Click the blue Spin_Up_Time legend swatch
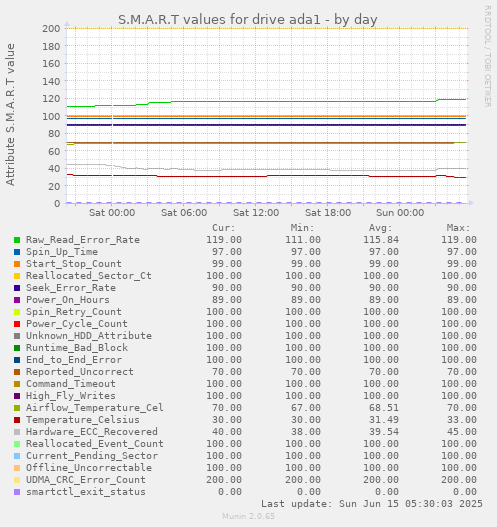The height and width of the screenshot is (527, 497). click(17, 252)
